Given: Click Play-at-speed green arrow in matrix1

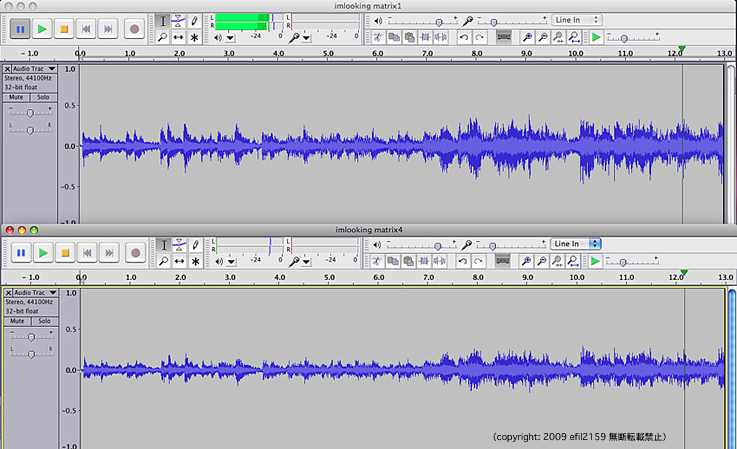Looking at the screenshot, I should [x=596, y=37].
